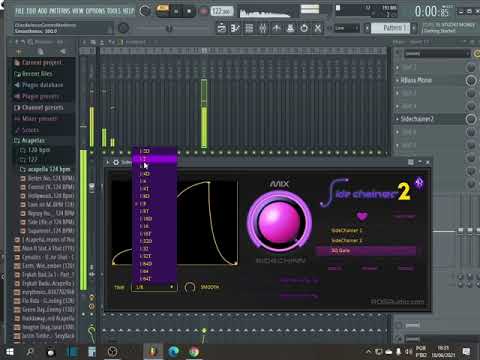Click the big pink MIX knob
The height and width of the screenshot is (360, 480).
(x=279, y=222)
